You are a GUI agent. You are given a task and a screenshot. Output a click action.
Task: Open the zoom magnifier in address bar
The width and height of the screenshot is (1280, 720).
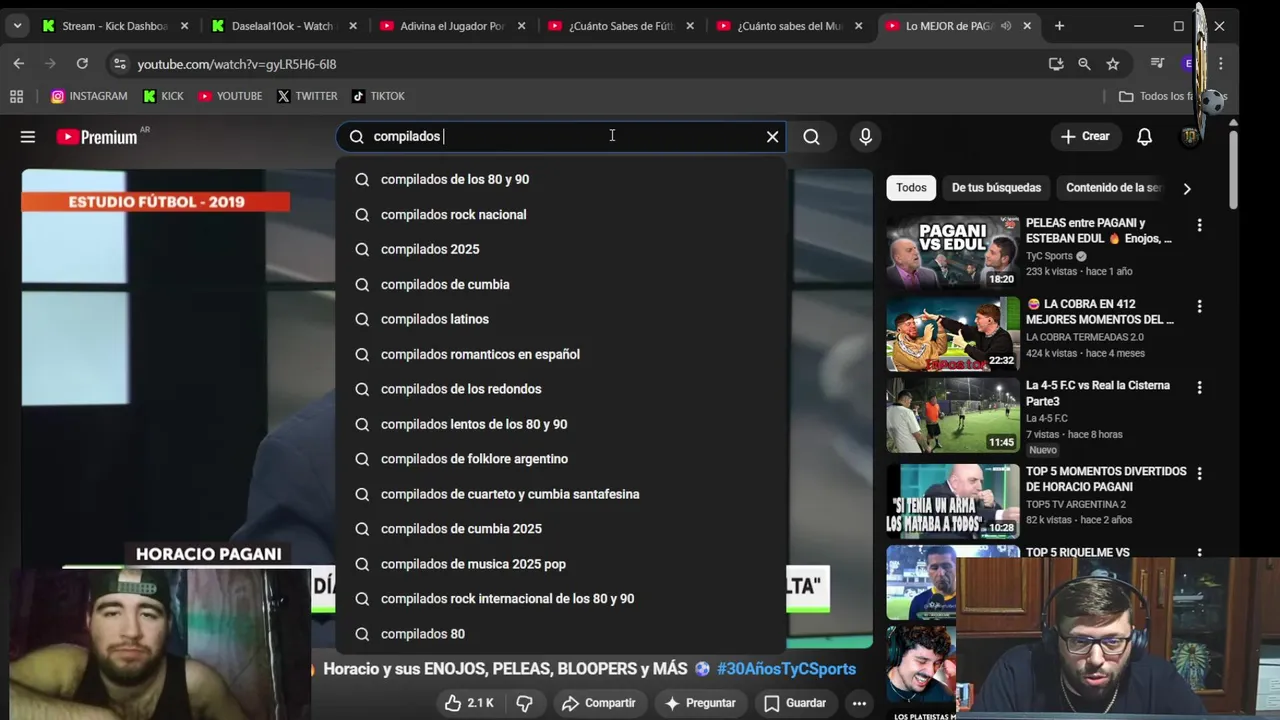[x=1084, y=64]
